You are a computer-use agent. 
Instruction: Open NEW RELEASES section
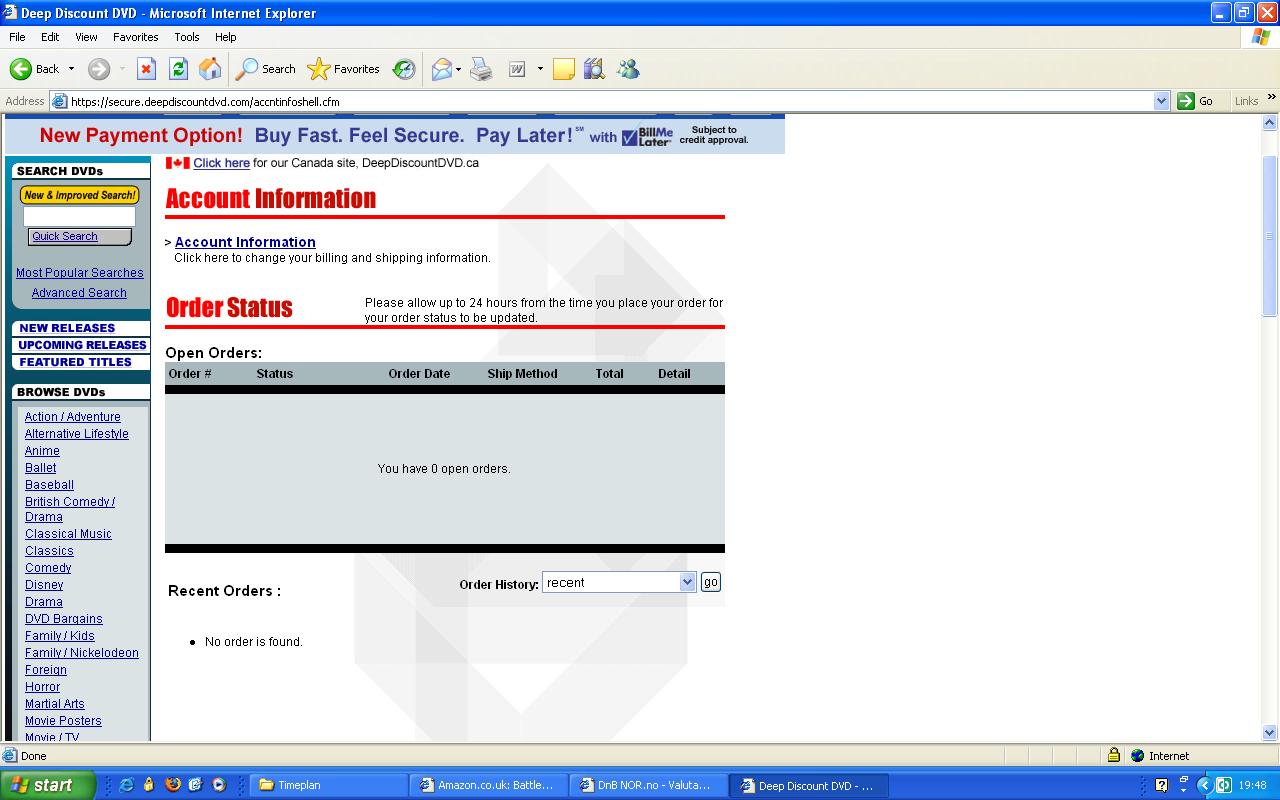tap(67, 328)
